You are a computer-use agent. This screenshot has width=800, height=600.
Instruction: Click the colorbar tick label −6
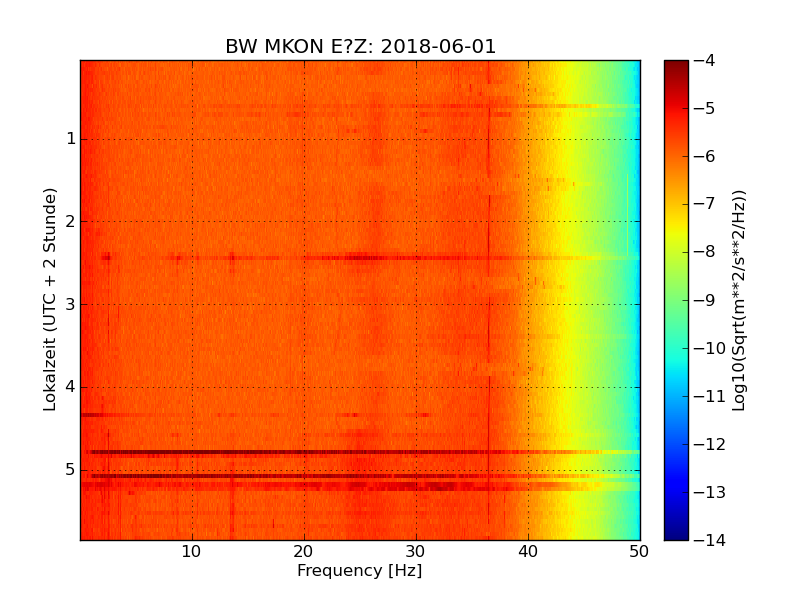(705, 157)
